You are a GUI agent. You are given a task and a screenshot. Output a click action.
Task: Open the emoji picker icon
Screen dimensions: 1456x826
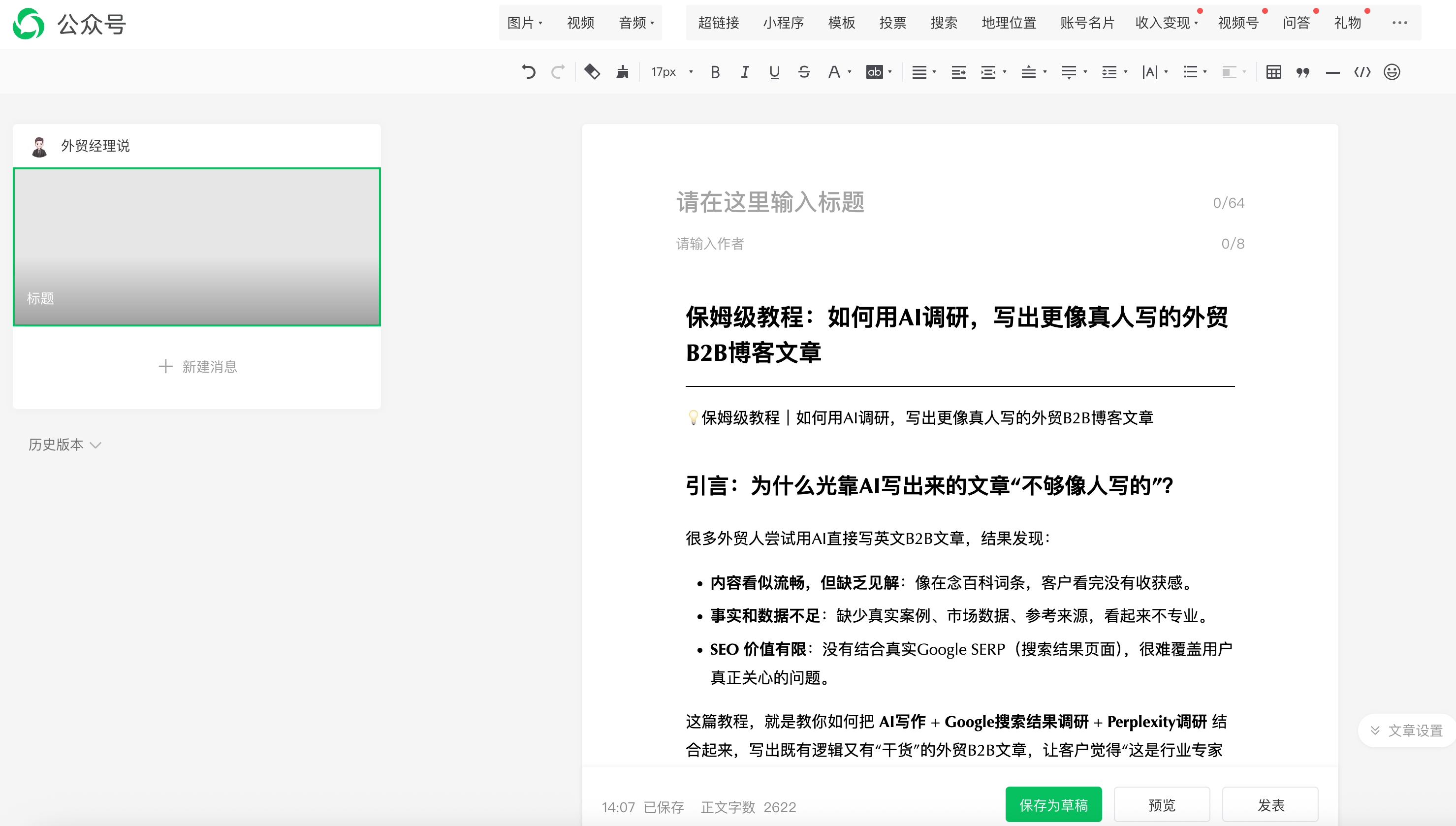click(1392, 72)
